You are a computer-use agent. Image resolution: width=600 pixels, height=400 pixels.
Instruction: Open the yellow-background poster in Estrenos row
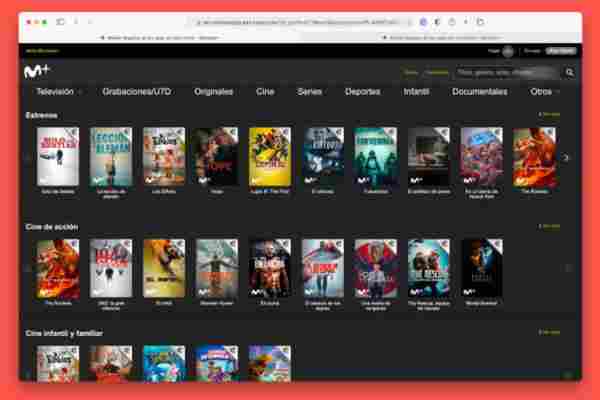click(x=270, y=157)
